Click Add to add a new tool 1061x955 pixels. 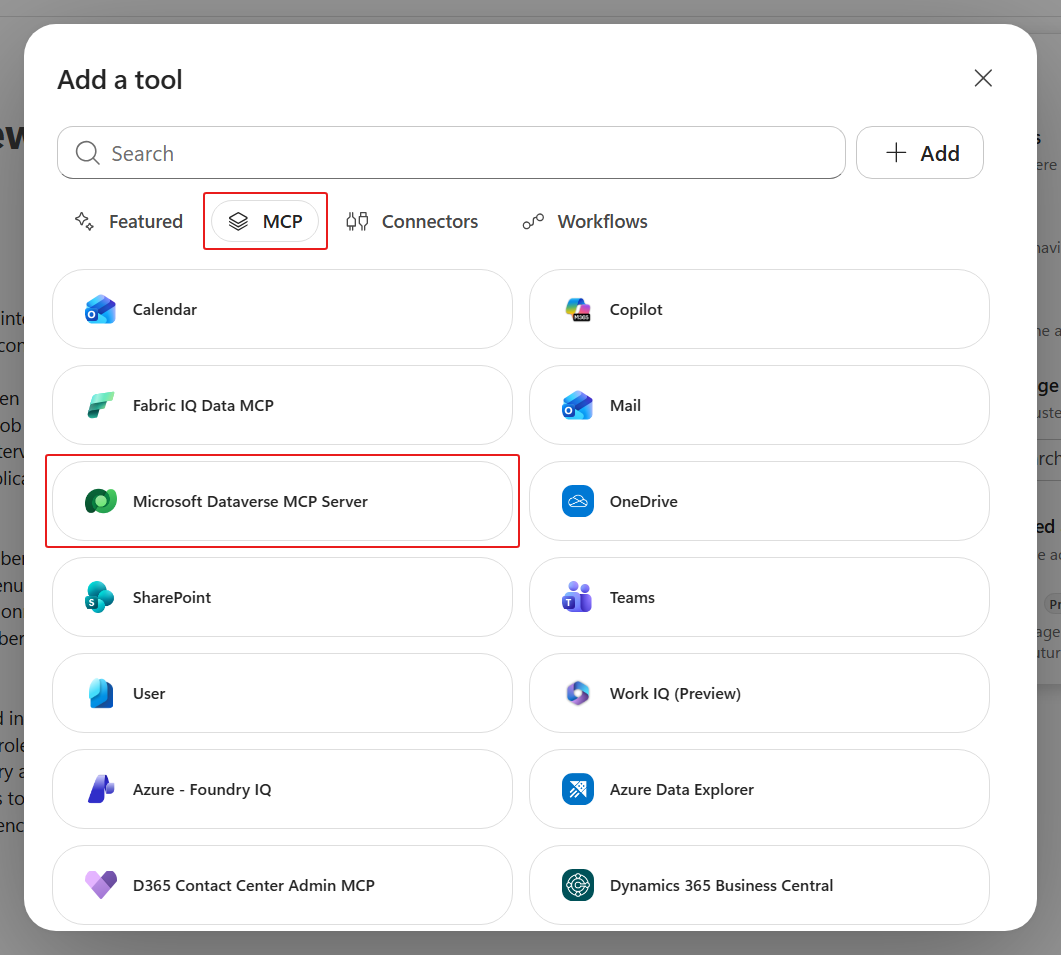(920, 152)
